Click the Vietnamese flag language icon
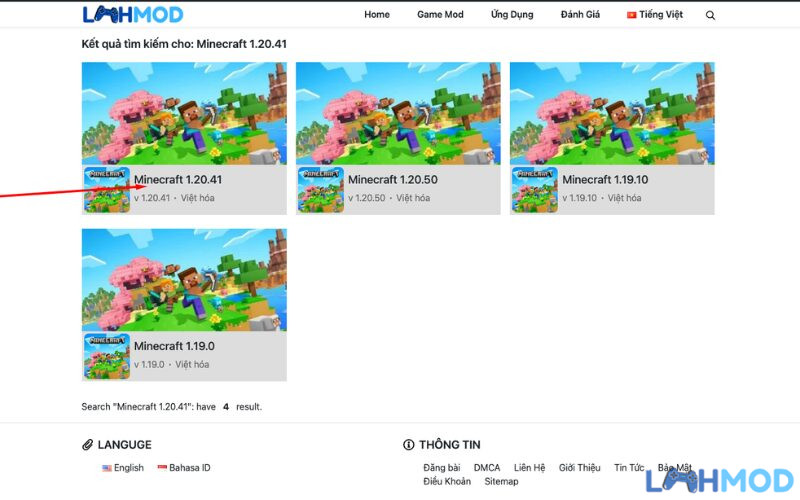This screenshot has width=800, height=500. pos(632,15)
